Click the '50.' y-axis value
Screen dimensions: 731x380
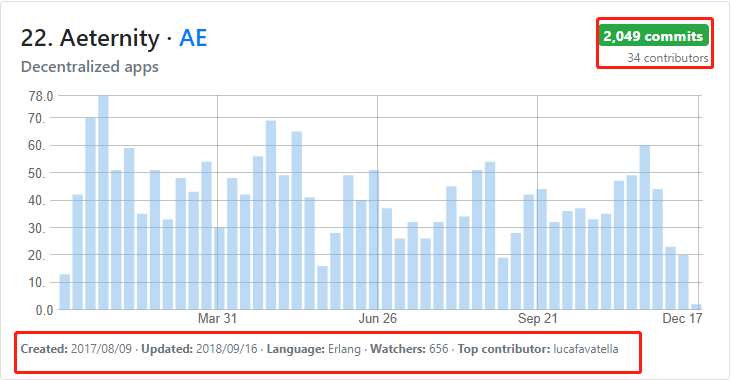point(37,173)
